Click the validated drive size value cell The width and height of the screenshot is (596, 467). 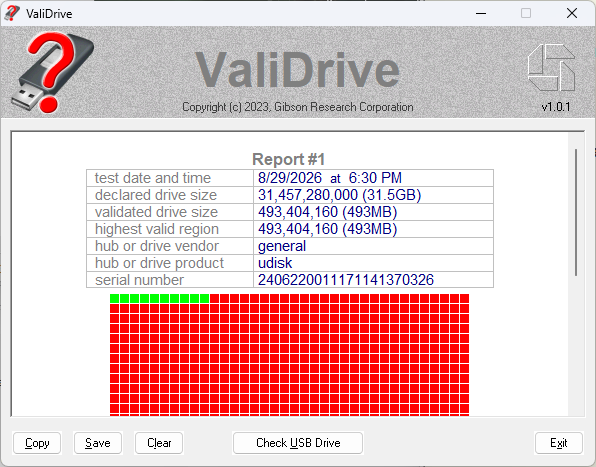click(x=373, y=212)
